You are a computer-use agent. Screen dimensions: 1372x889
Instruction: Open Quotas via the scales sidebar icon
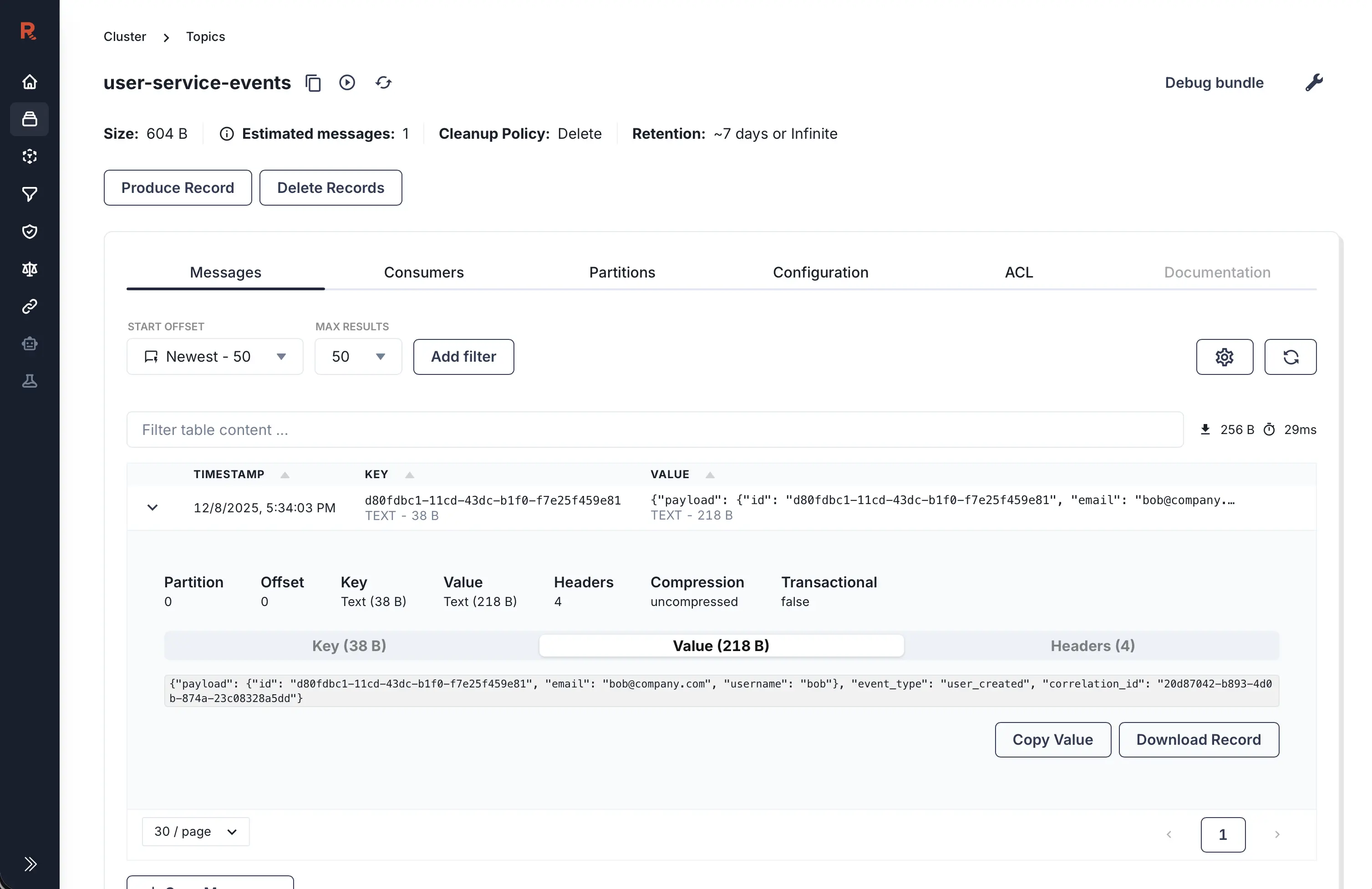[30, 269]
